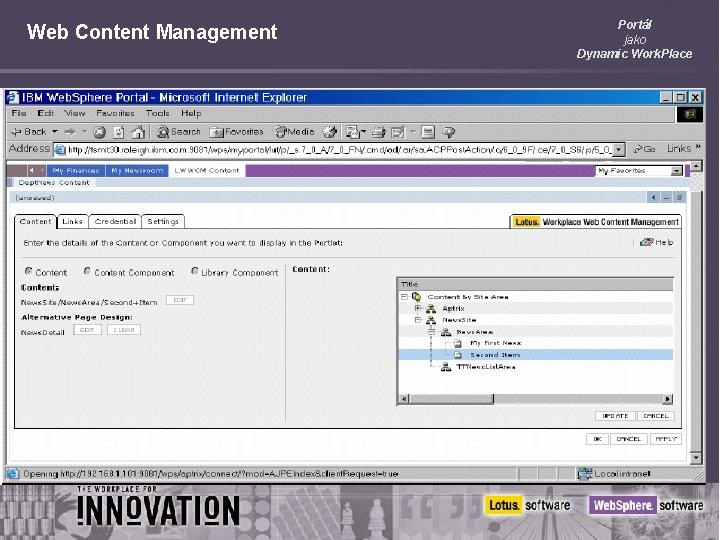Open the Back button history dropdown arrow
This screenshot has height=540, width=720.
click(x=55, y=132)
